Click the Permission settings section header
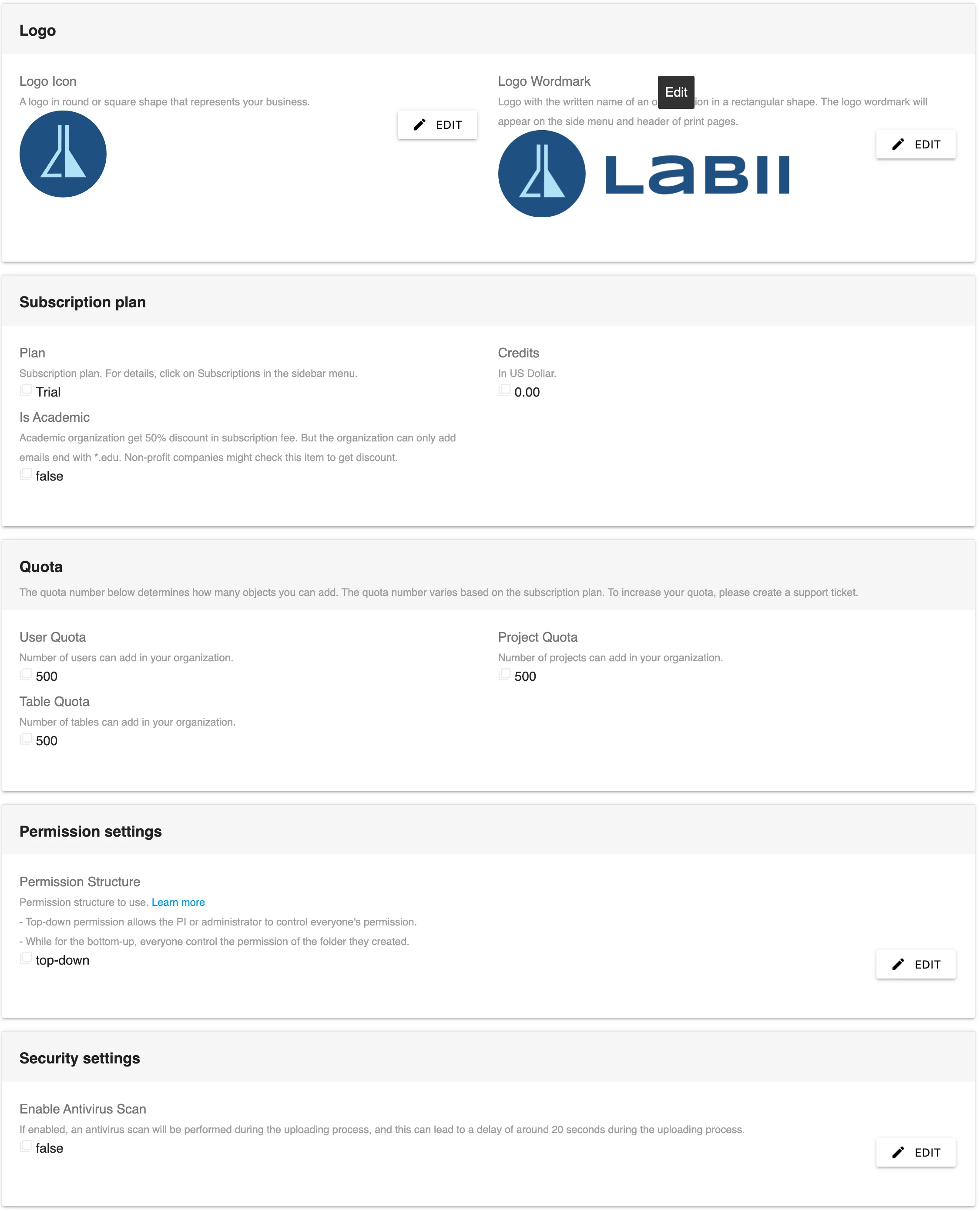This screenshot has width=980, height=1211. [x=91, y=831]
